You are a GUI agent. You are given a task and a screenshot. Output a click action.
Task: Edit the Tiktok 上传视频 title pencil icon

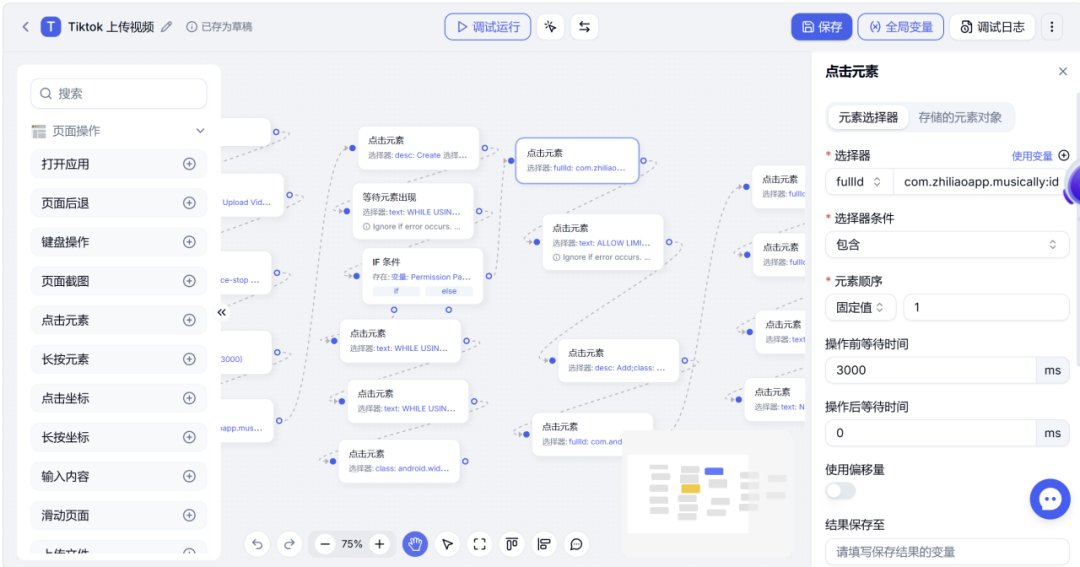point(167,27)
